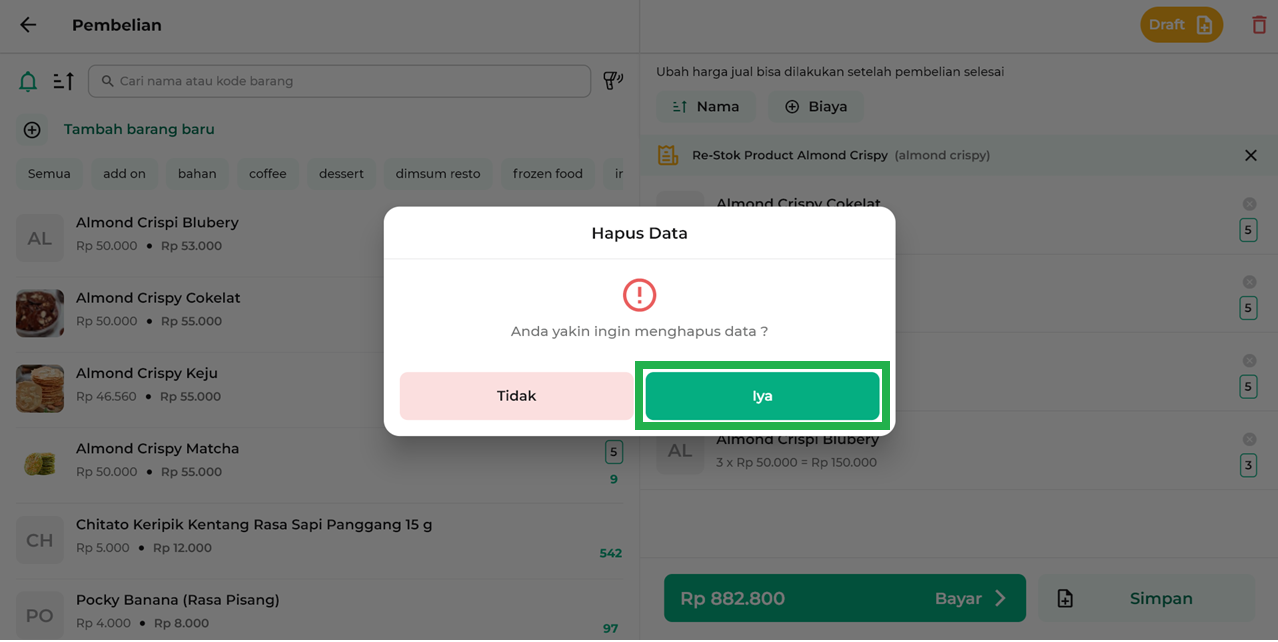Click the sort order icon near search
The image size is (1278, 642).
click(64, 82)
